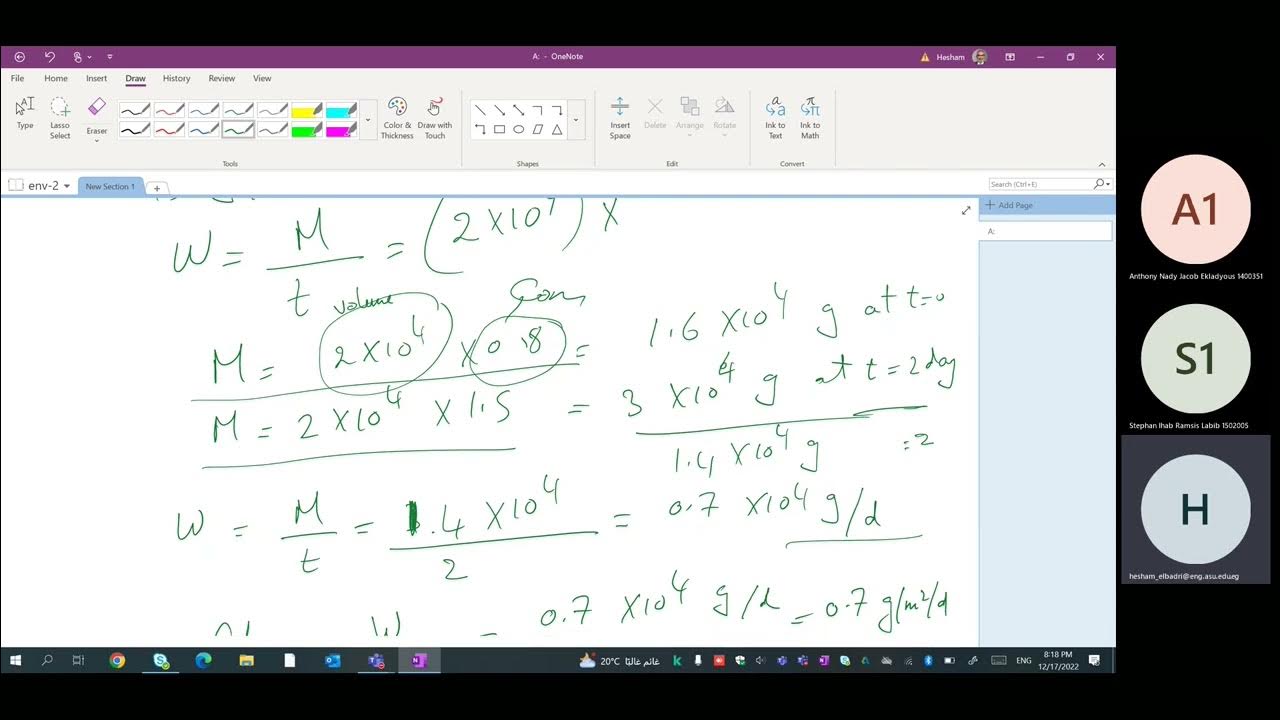This screenshot has width=1280, height=720.
Task: Open the search scope dropdown arrow
Action: pos(1108,185)
